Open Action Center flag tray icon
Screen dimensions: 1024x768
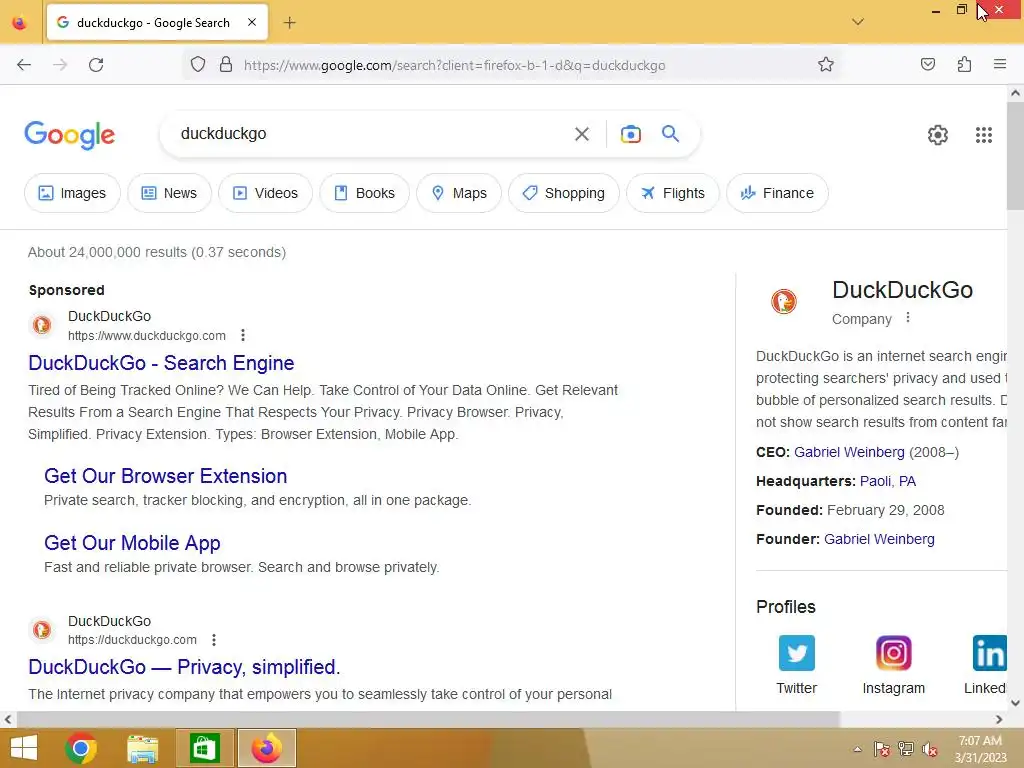tap(881, 749)
